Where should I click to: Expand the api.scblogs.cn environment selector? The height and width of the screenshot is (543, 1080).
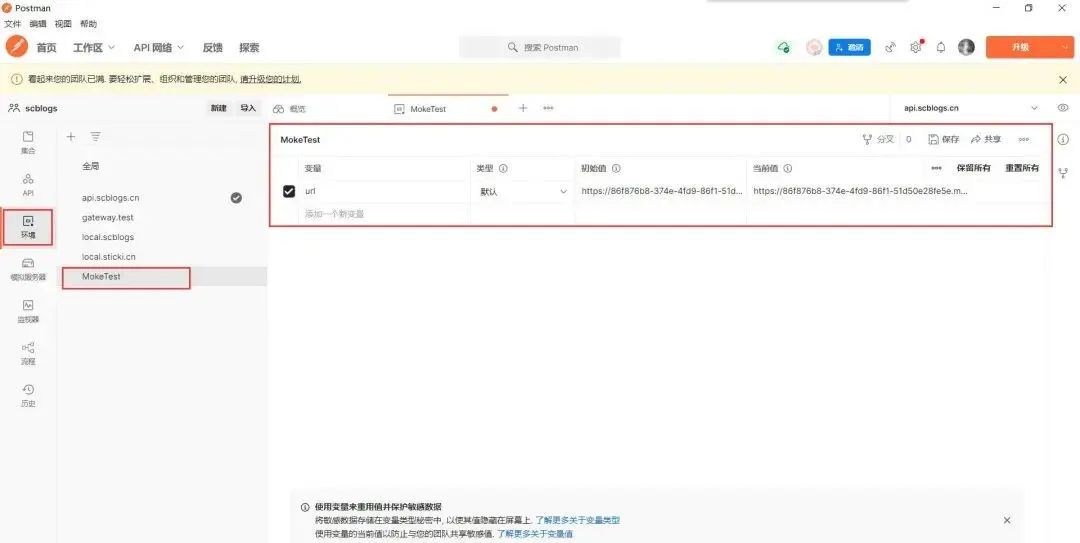1034,108
